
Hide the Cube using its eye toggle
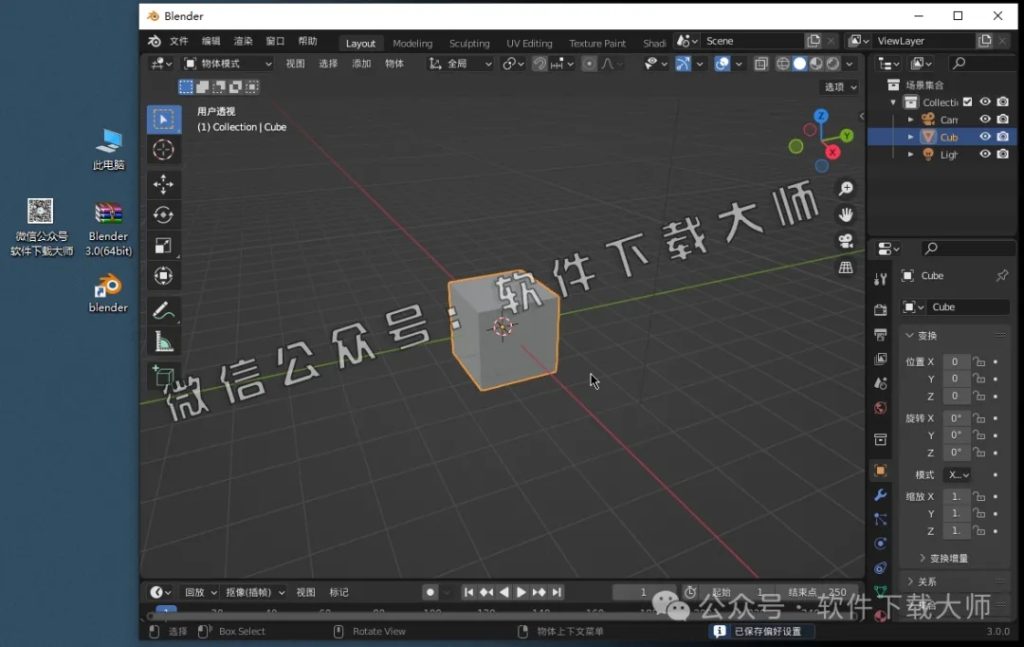click(984, 137)
